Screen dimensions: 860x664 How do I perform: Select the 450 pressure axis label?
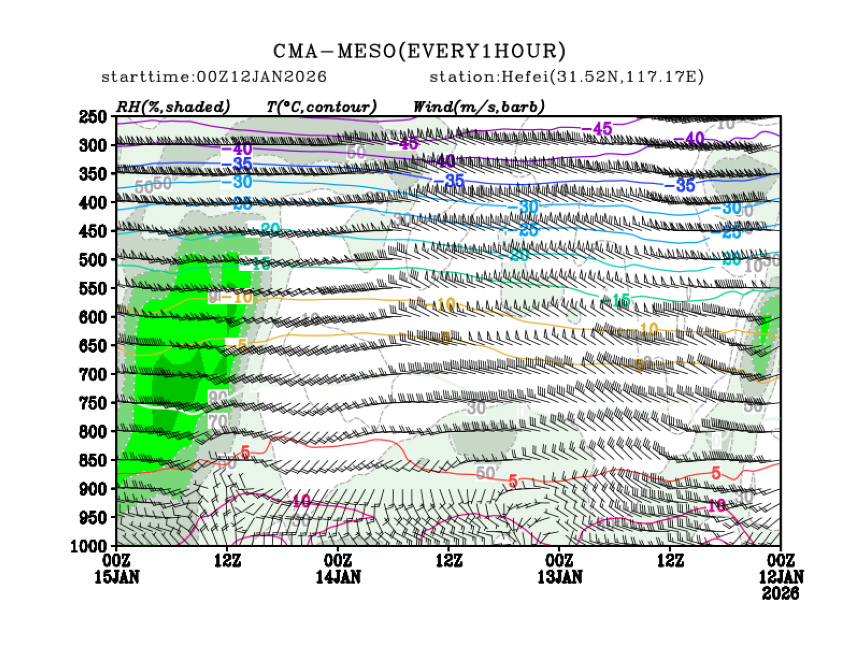click(93, 231)
